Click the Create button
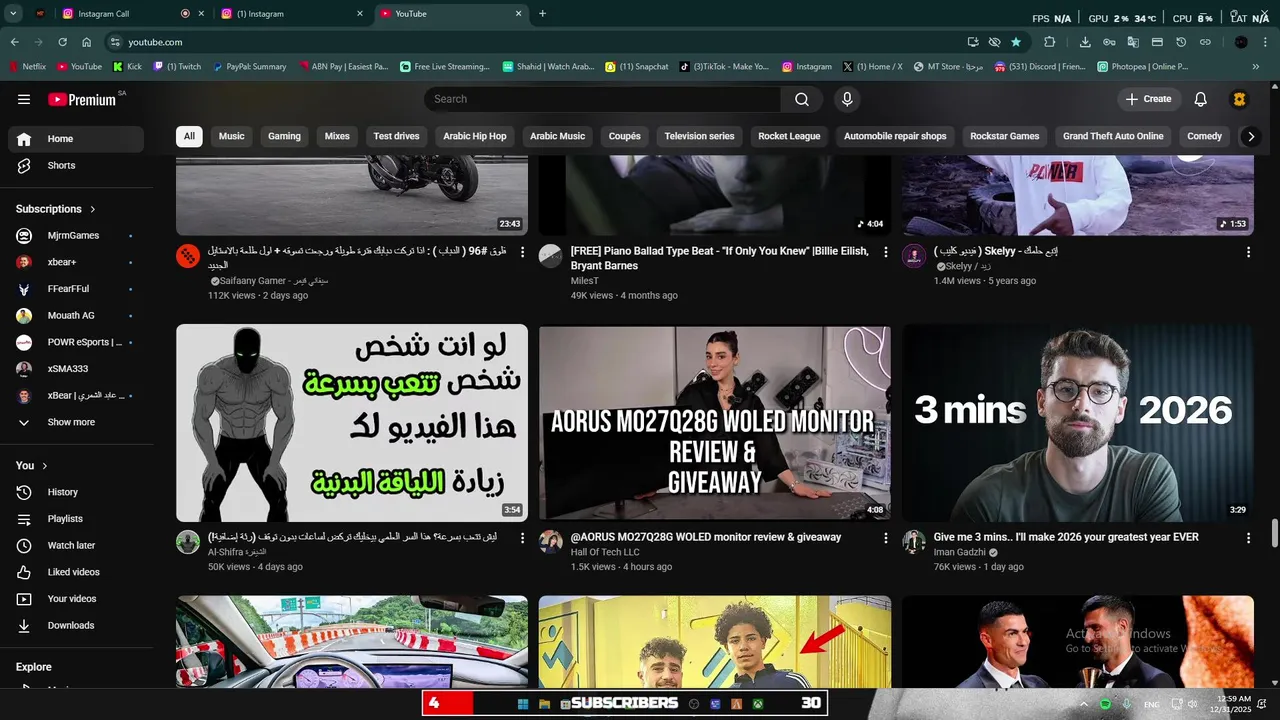This screenshot has height=720, width=1280. 1149,99
